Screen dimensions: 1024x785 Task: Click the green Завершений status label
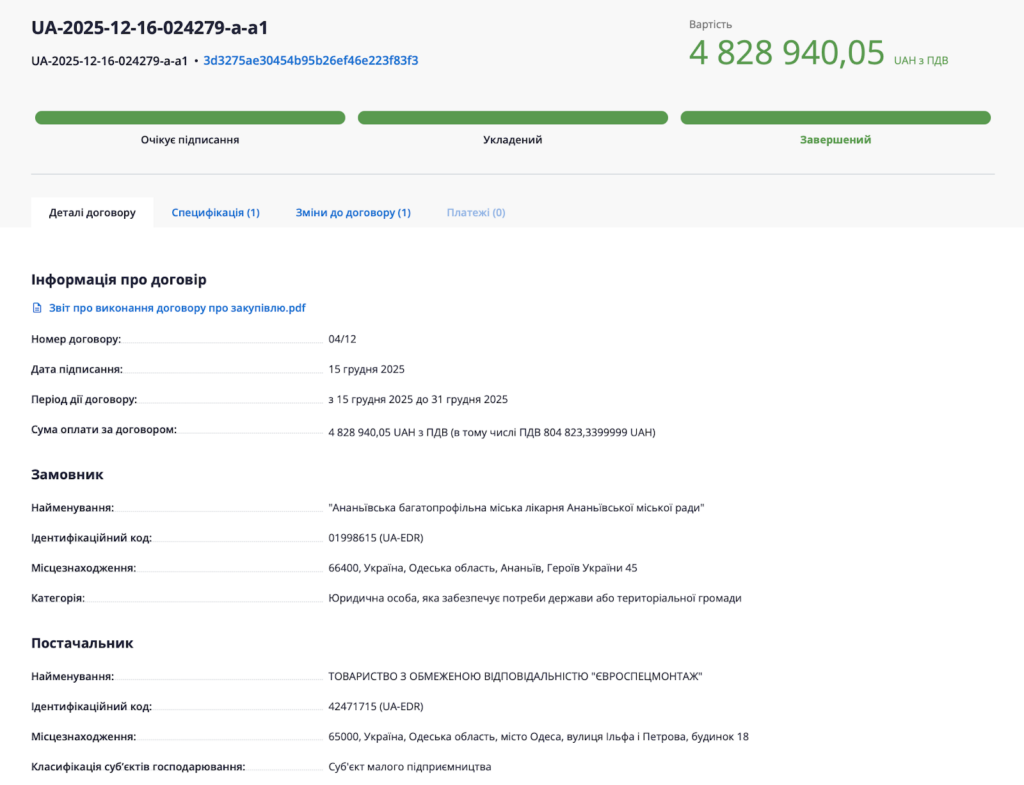point(835,140)
